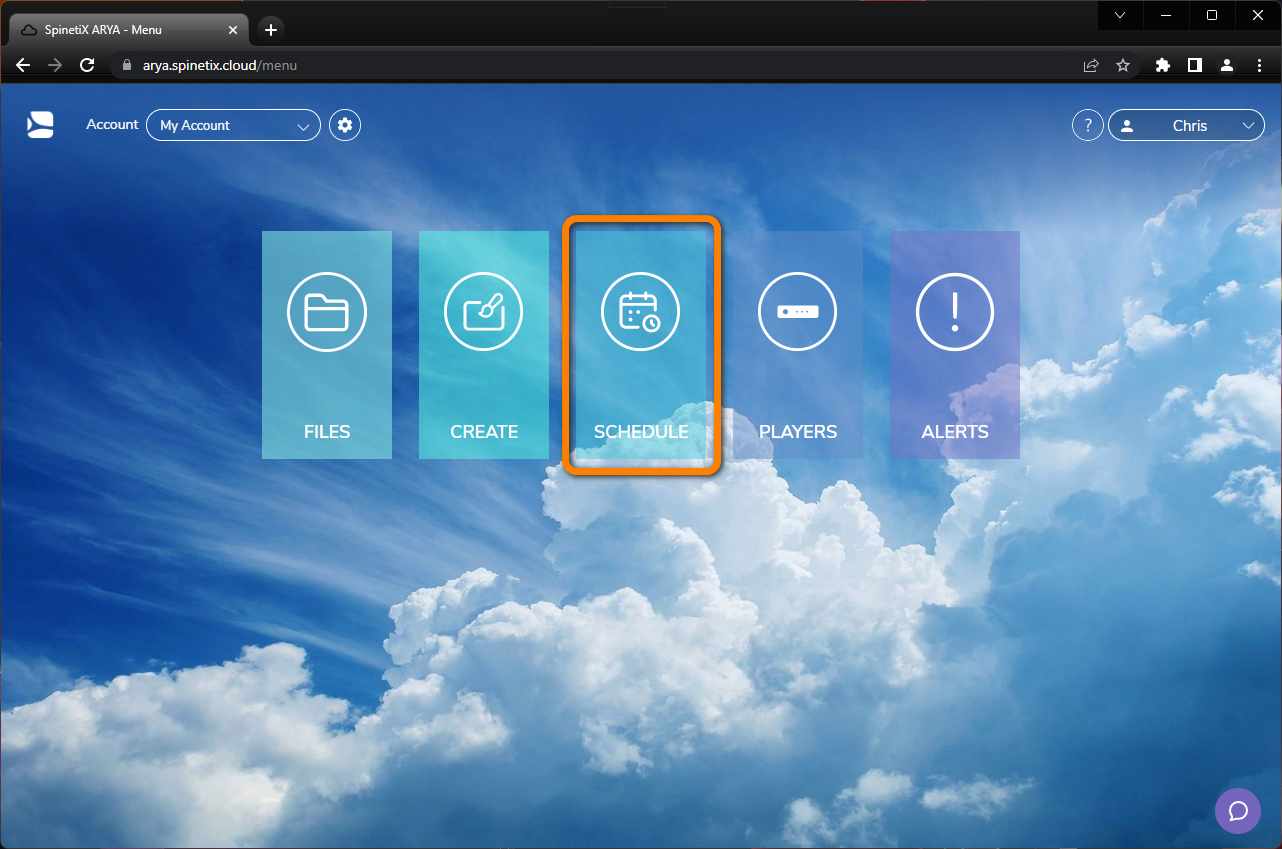Click the PLAYERS device icon
The width and height of the screenshot is (1282, 849).
point(797,311)
